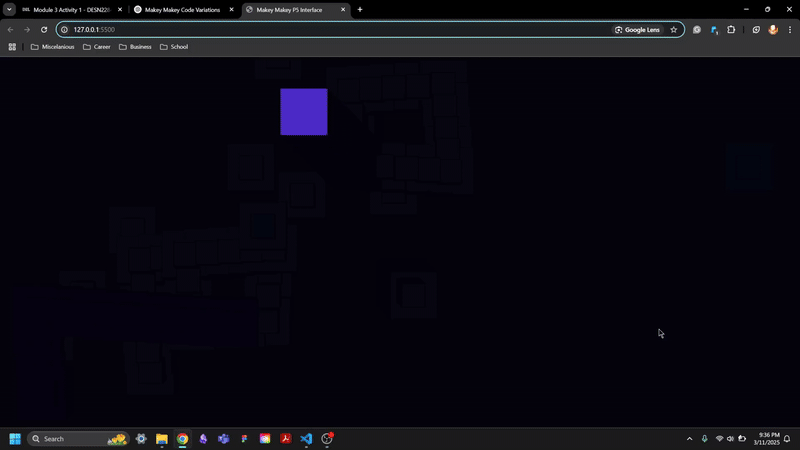The width and height of the screenshot is (800, 450).
Task: Open a new browser tab
Action: (x=360, y=10)
